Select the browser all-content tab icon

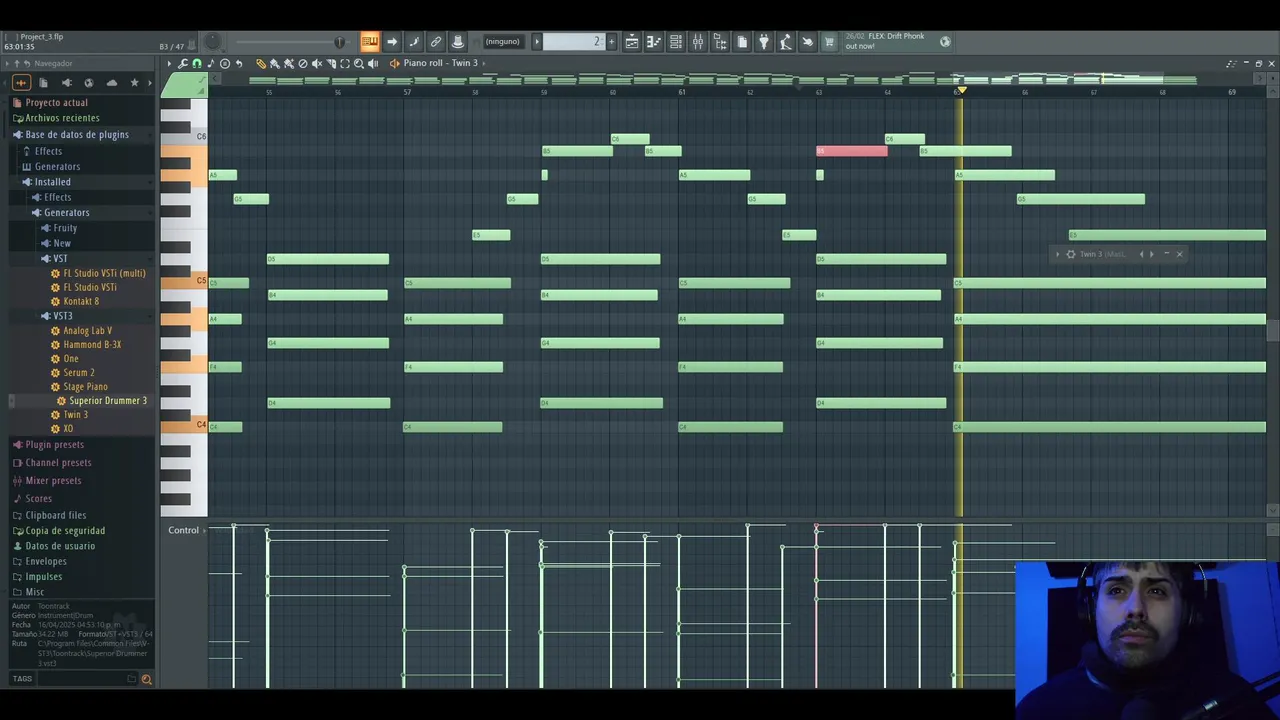21,82
